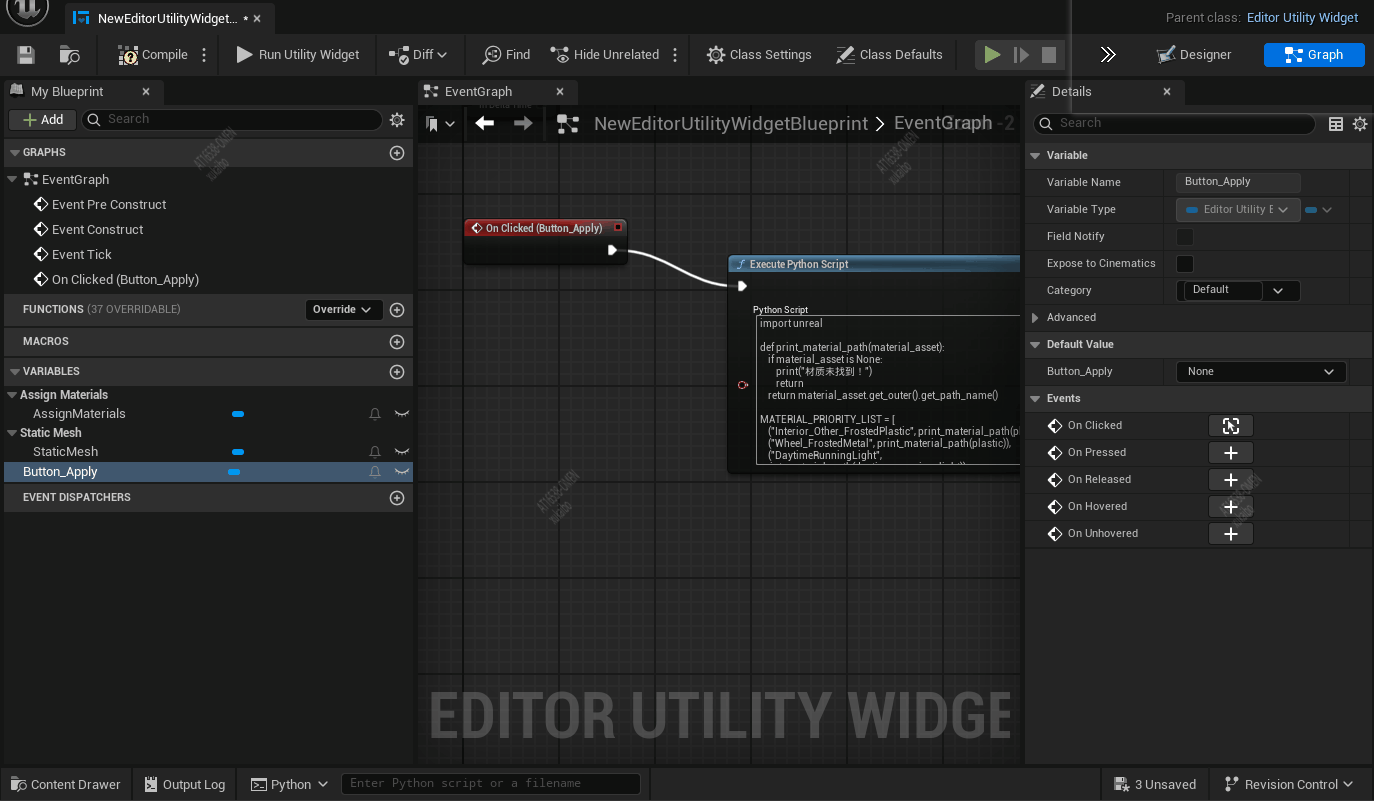The height and width of the screenshot is (801, 1374).
Task: Switch to Designer mode
Action: pyautogui.click(x=1193, y=55)
